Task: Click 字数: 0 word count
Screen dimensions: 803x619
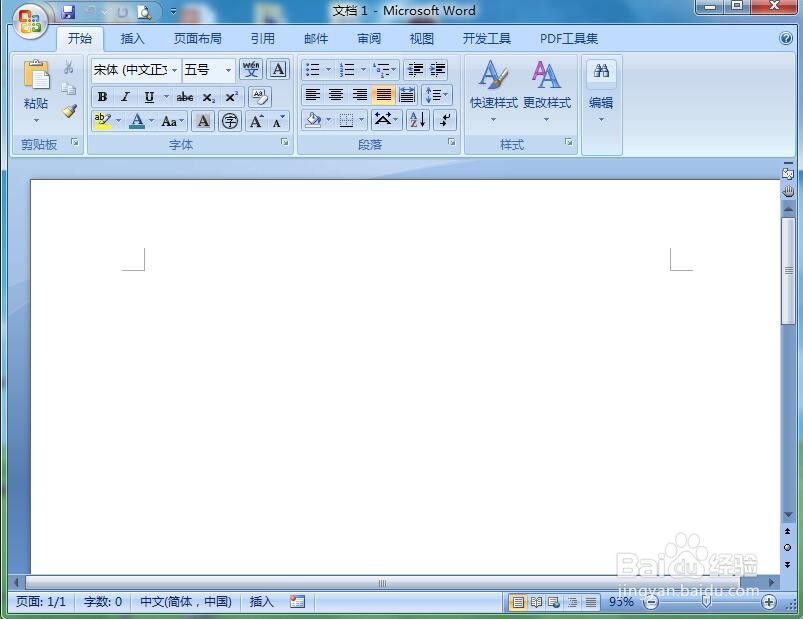Action: [x=102, y=602]
